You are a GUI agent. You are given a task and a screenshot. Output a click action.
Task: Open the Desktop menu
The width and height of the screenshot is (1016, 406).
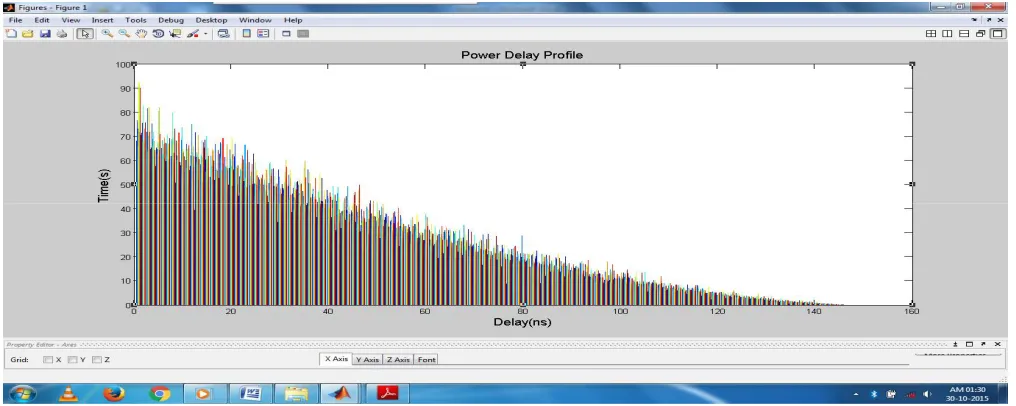point(211,20)
